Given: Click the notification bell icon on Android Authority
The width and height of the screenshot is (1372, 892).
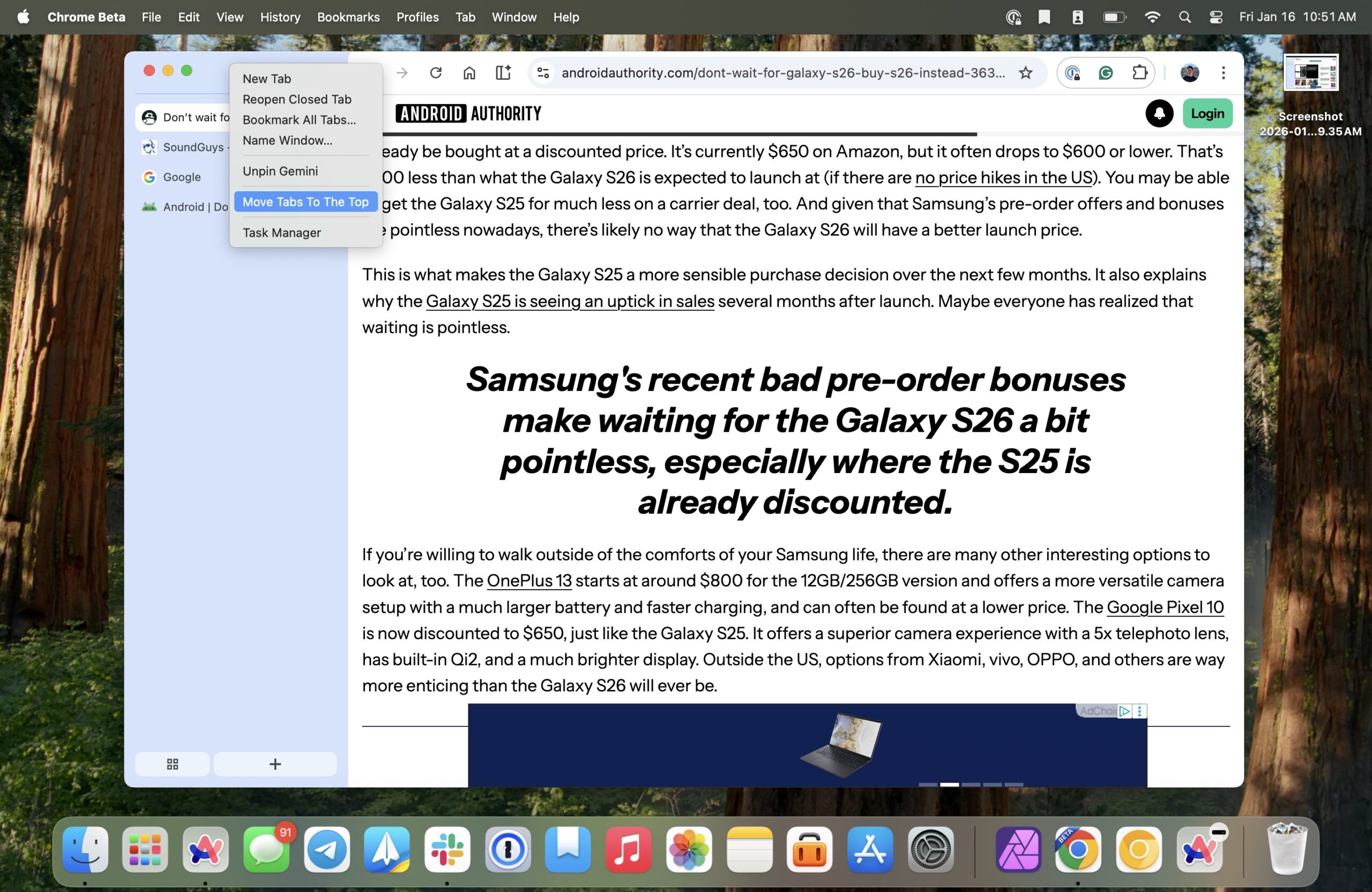Looking at the screenshot, I should (x=1160, y=114).
